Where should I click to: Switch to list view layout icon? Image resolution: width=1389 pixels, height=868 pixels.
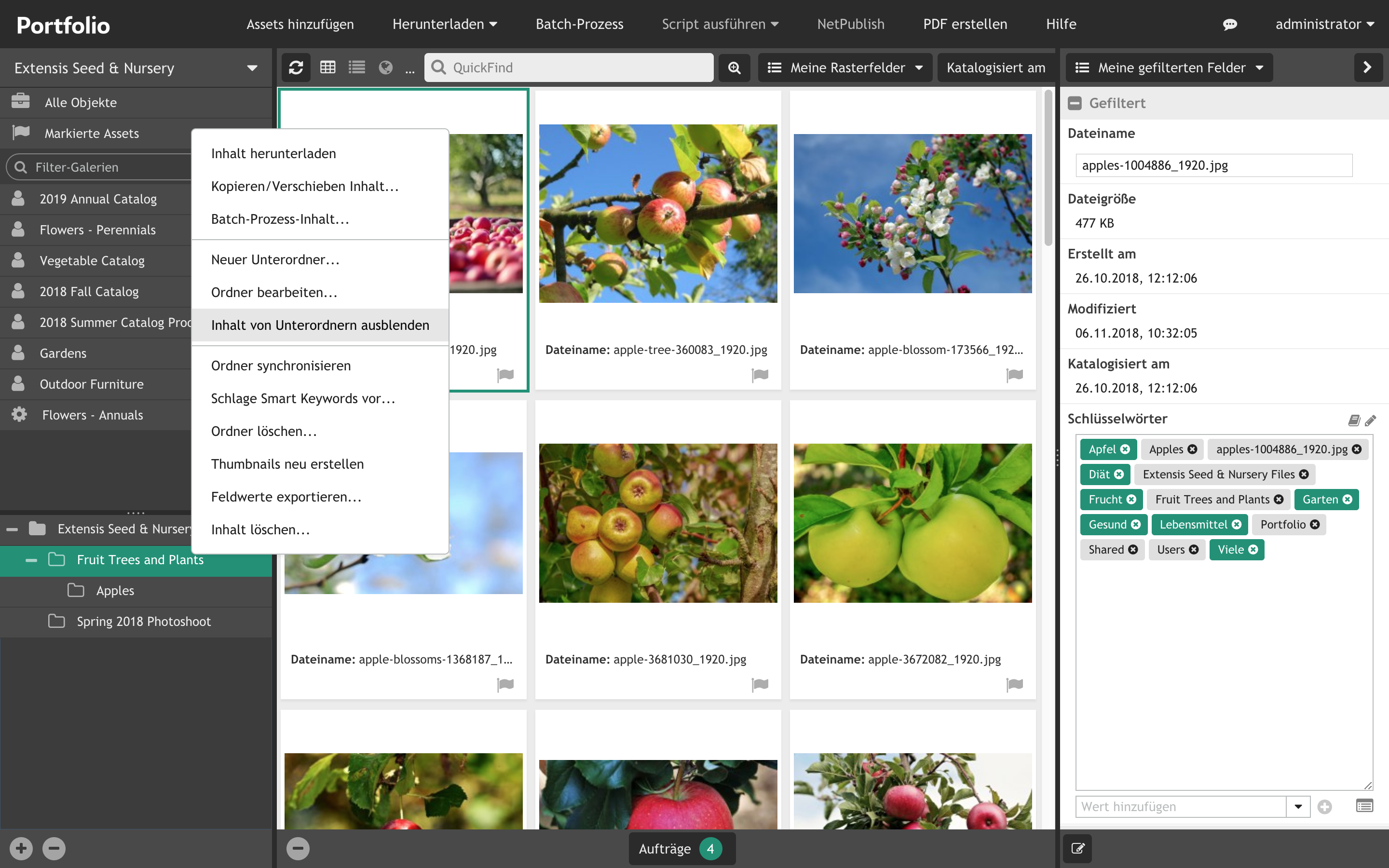[356, 67]
